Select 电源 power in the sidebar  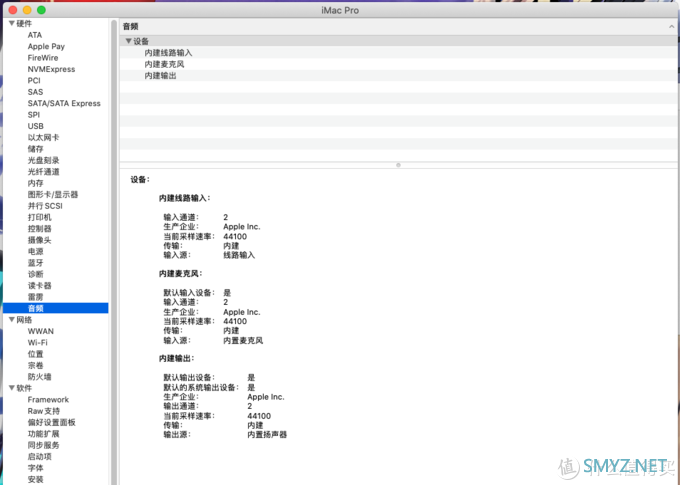click(36, 251)
